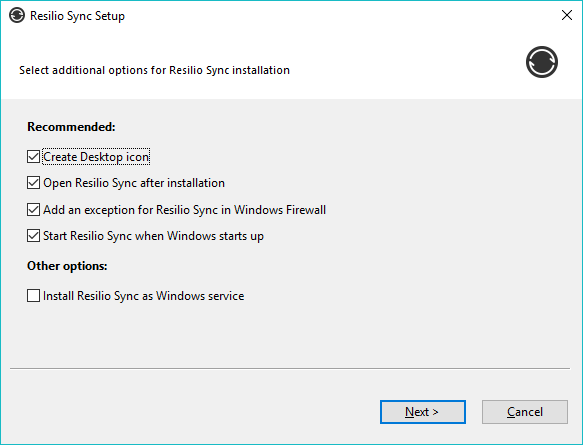The width and height of the screenshot is (583, 445).
Task: Click 'Open Resilio Sync after installation' label text
Action: [x=134, y=183]
